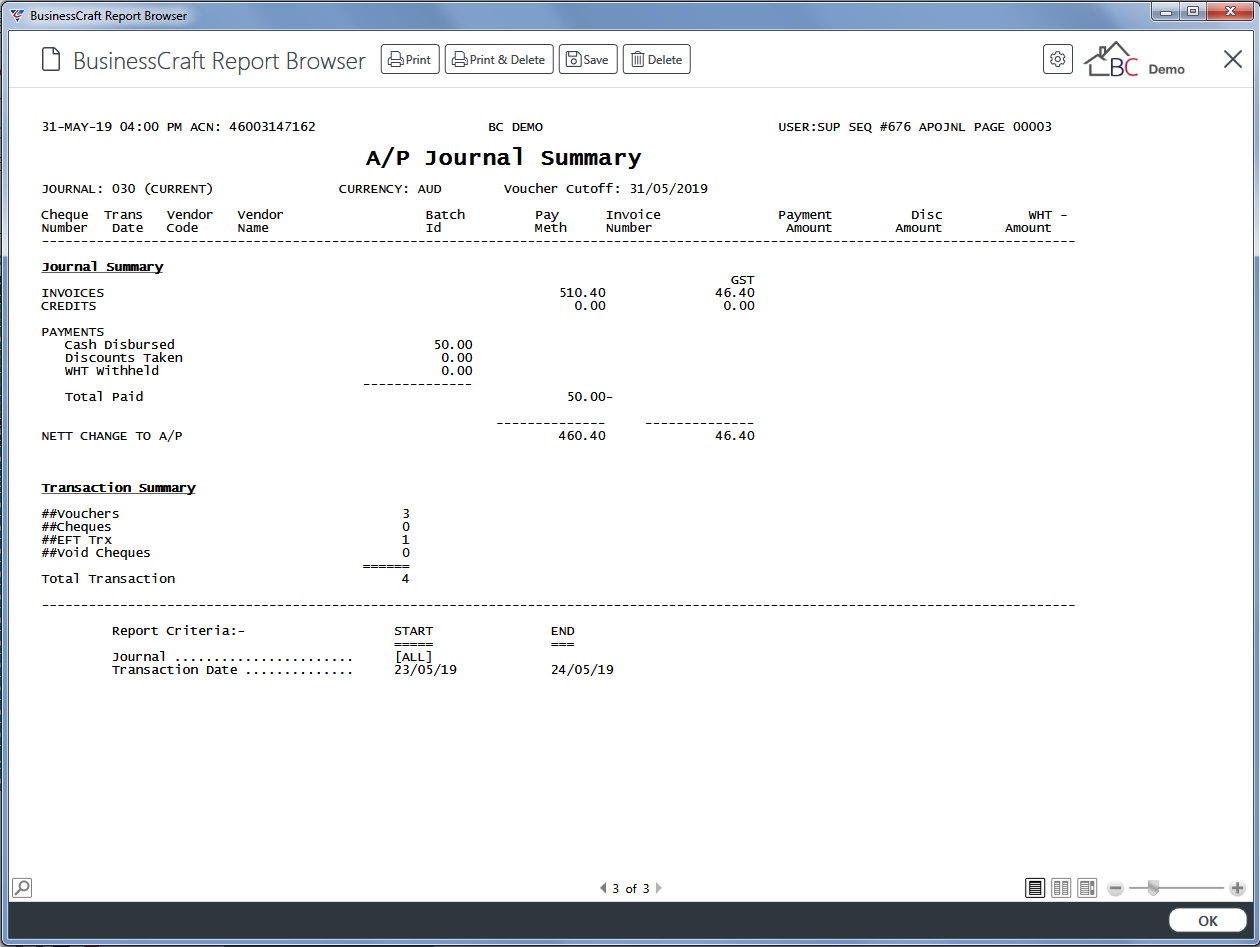The image size is (1260, 947).
Task: Click the 'Invoice Number' column header
Action: pyautogui.click(x=633, y=221)
